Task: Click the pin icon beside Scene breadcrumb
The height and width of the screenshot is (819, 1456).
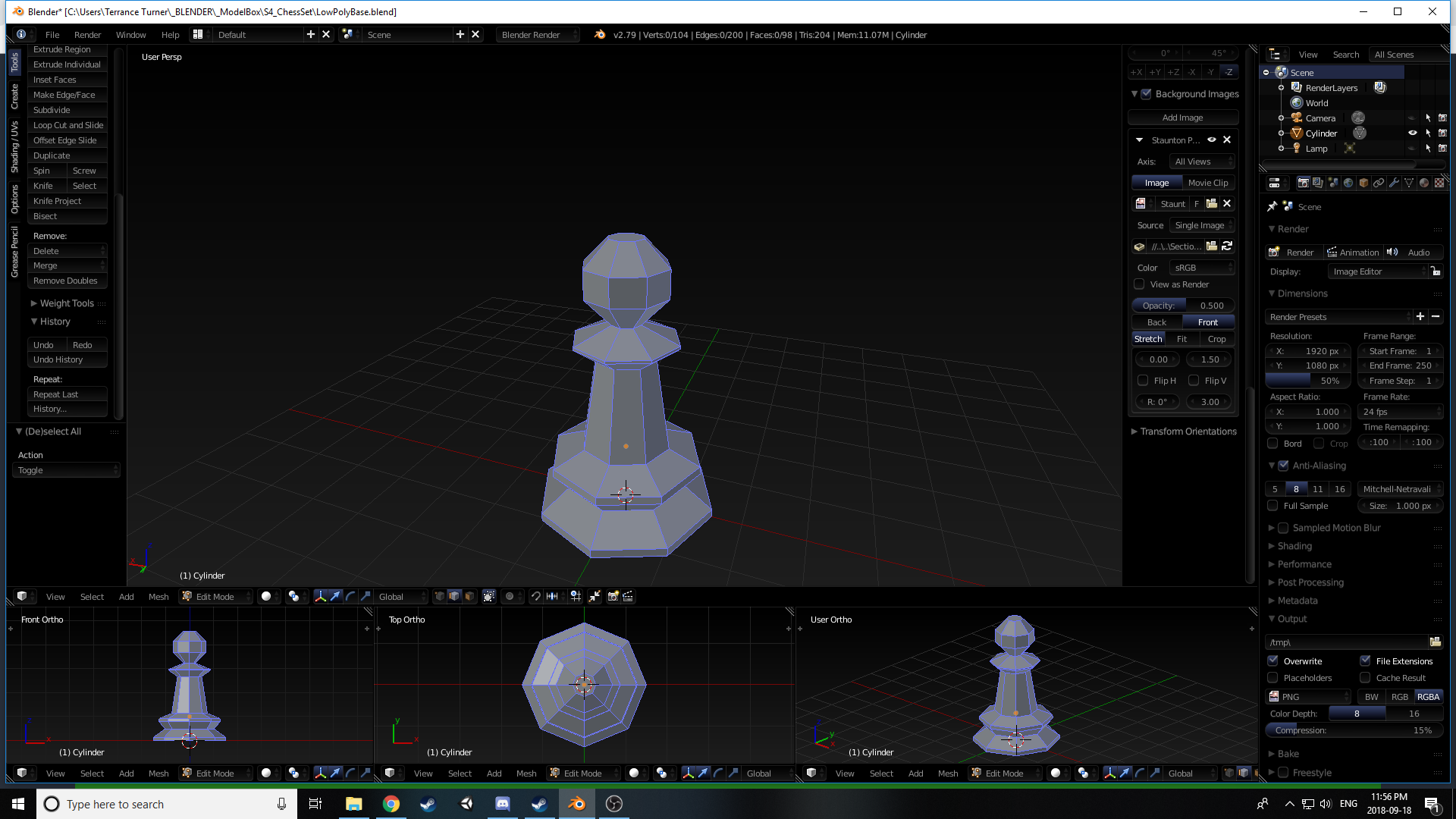Action: coord(1272,207)
